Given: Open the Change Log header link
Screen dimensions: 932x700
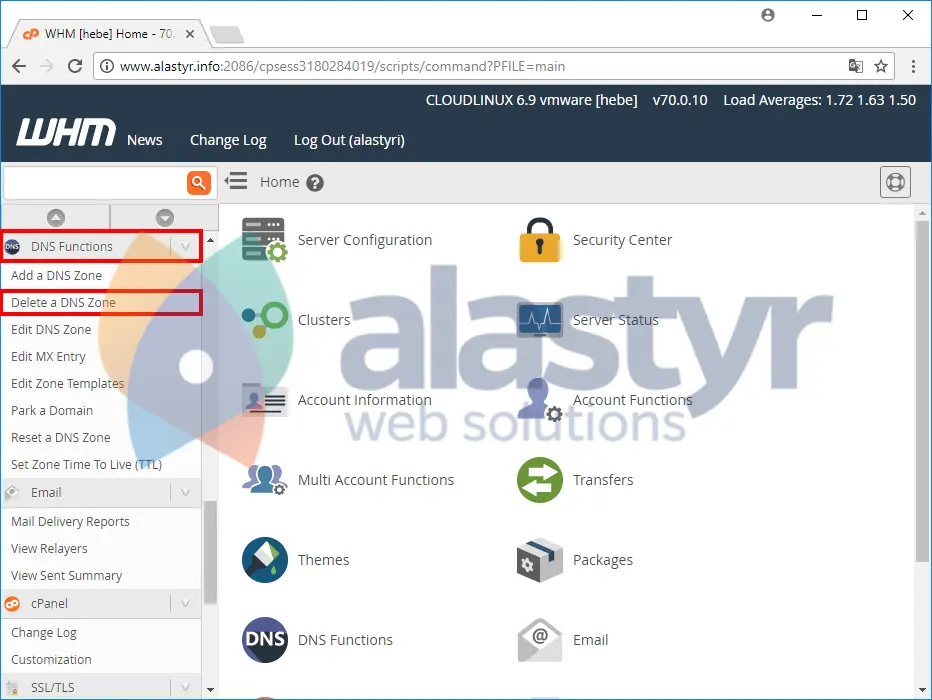Looking at the screenshot, I should 228,140.
